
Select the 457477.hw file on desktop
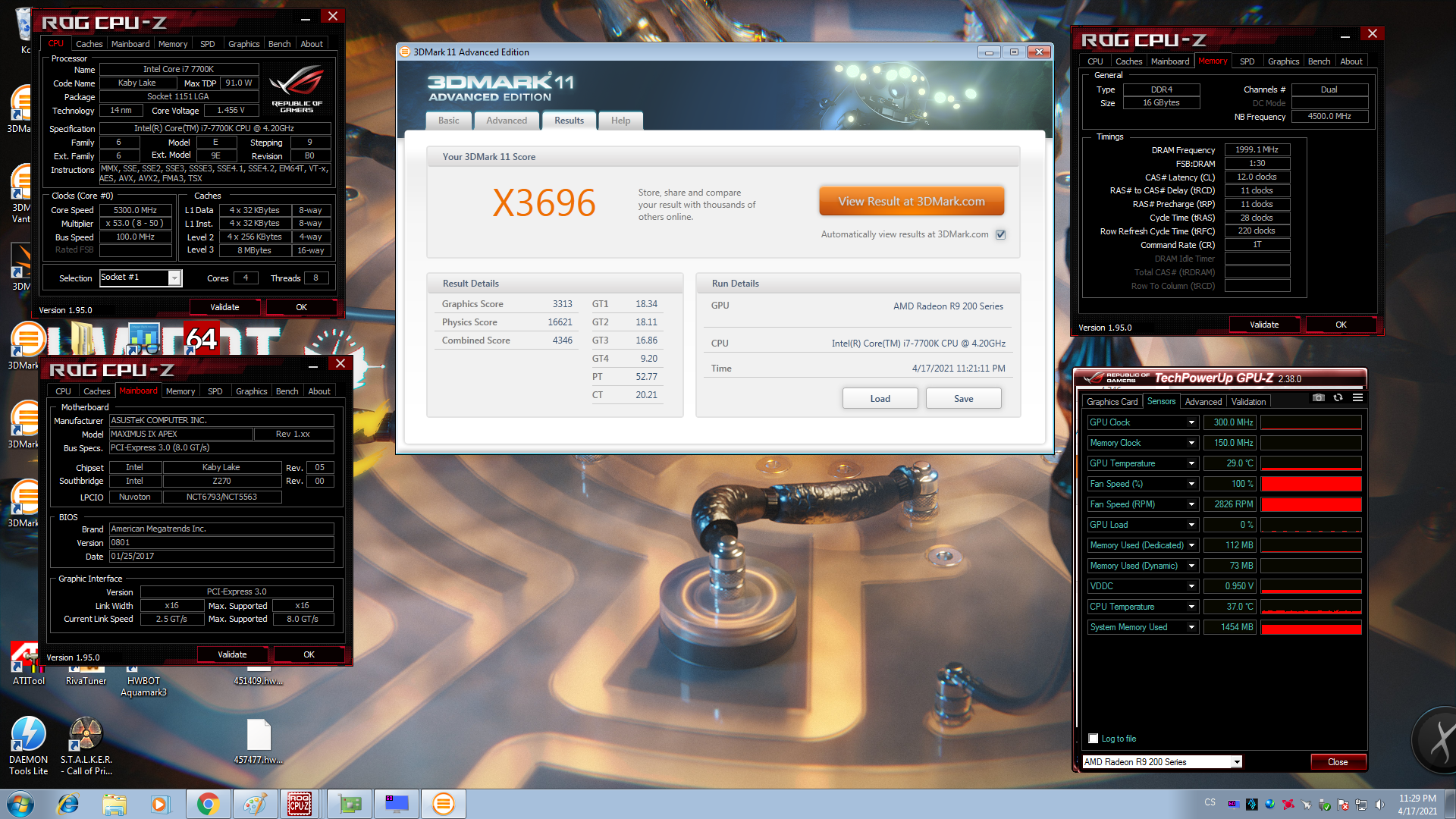(x=259, y=742)
